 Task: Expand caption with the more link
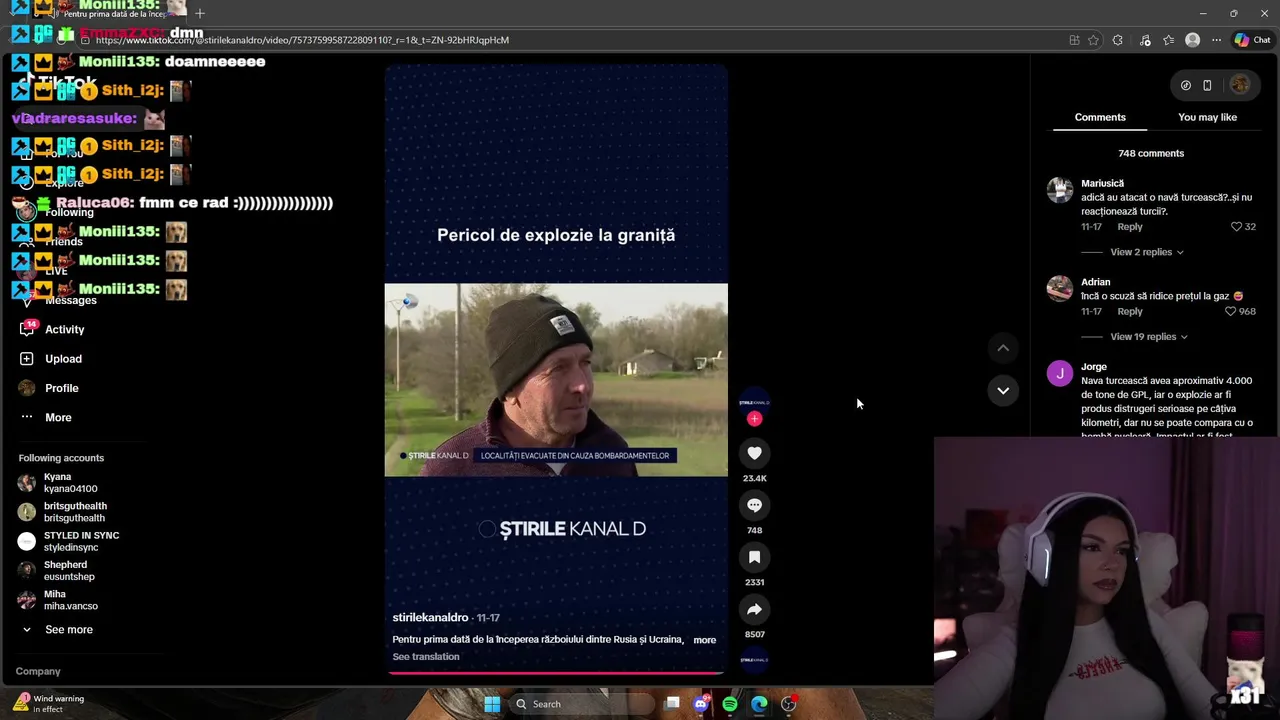(704, 640)
